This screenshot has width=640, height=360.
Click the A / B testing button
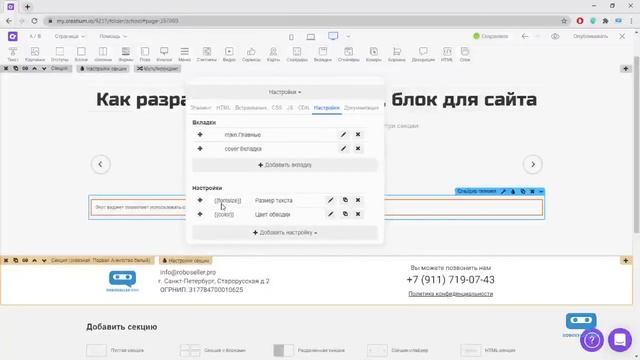35,36
